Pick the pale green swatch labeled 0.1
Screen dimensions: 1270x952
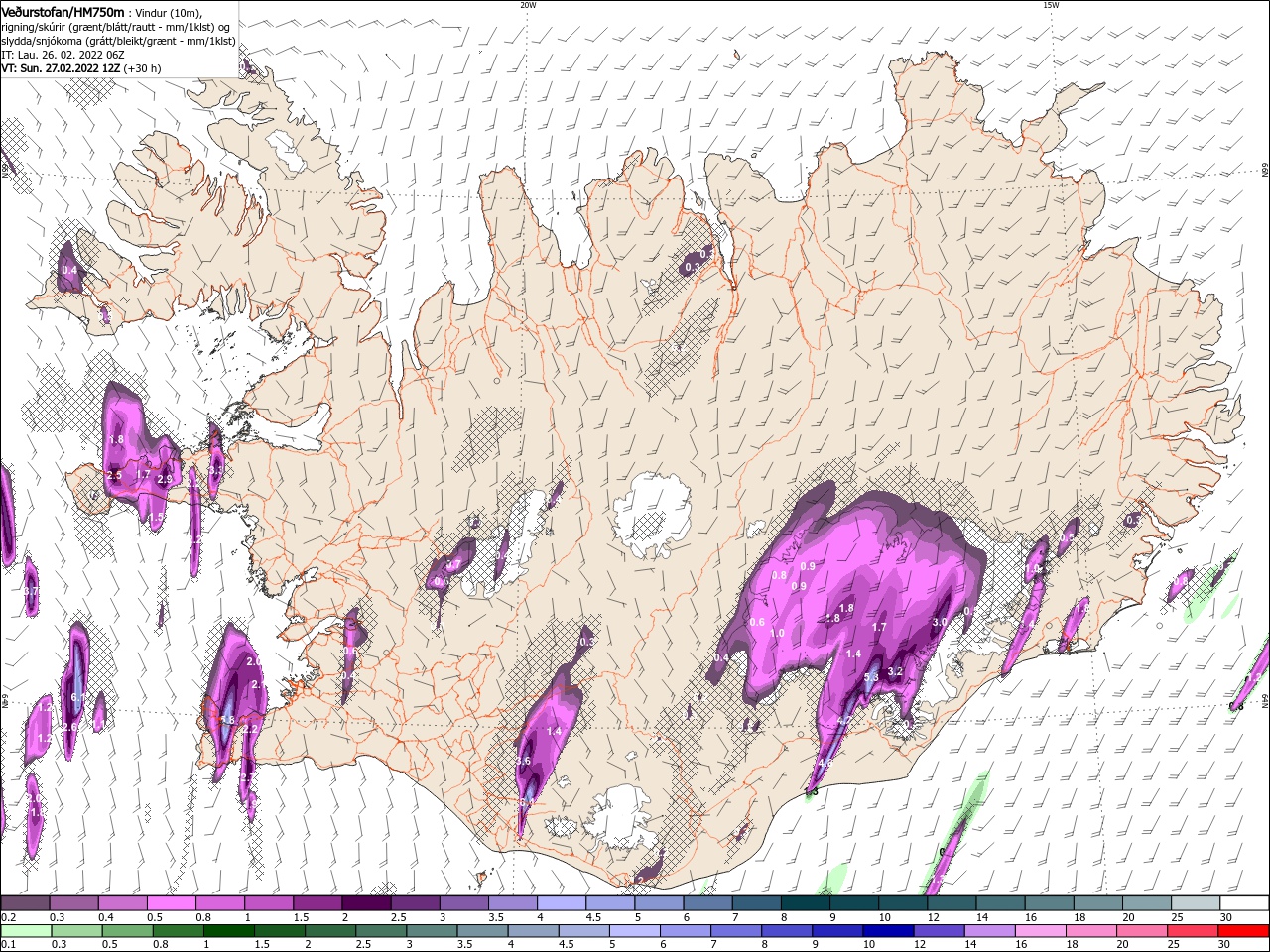pyautogui.click(x=26, y=931)
